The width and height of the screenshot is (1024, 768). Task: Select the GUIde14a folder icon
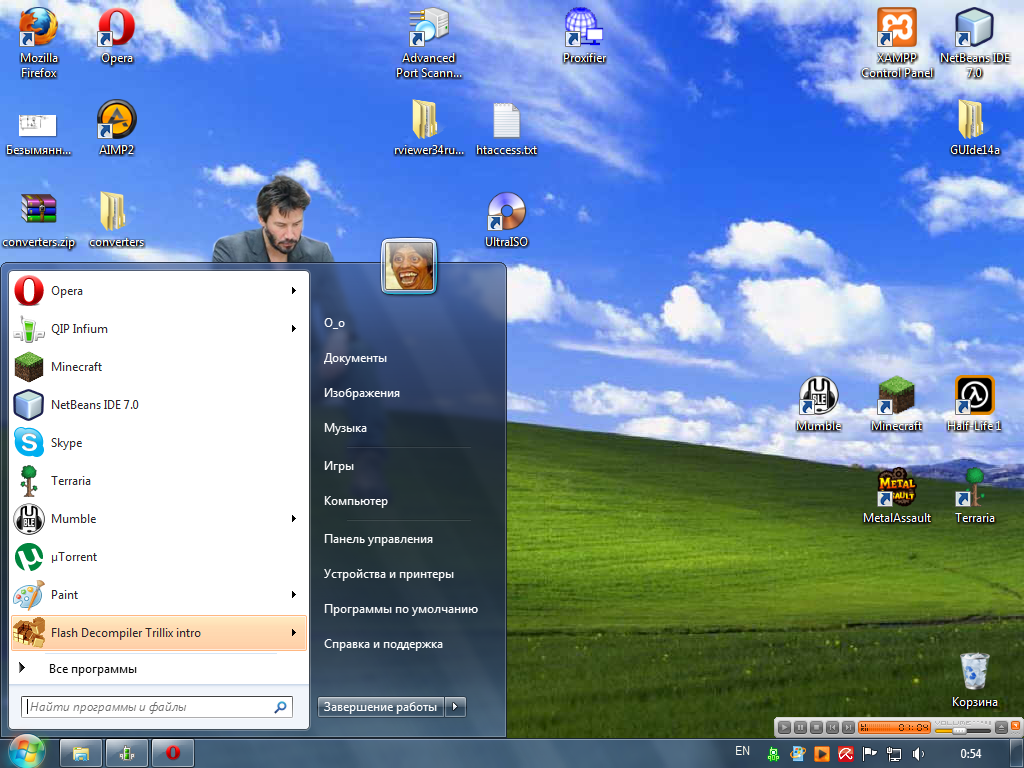pyautogui.click(x=974, y=128)
